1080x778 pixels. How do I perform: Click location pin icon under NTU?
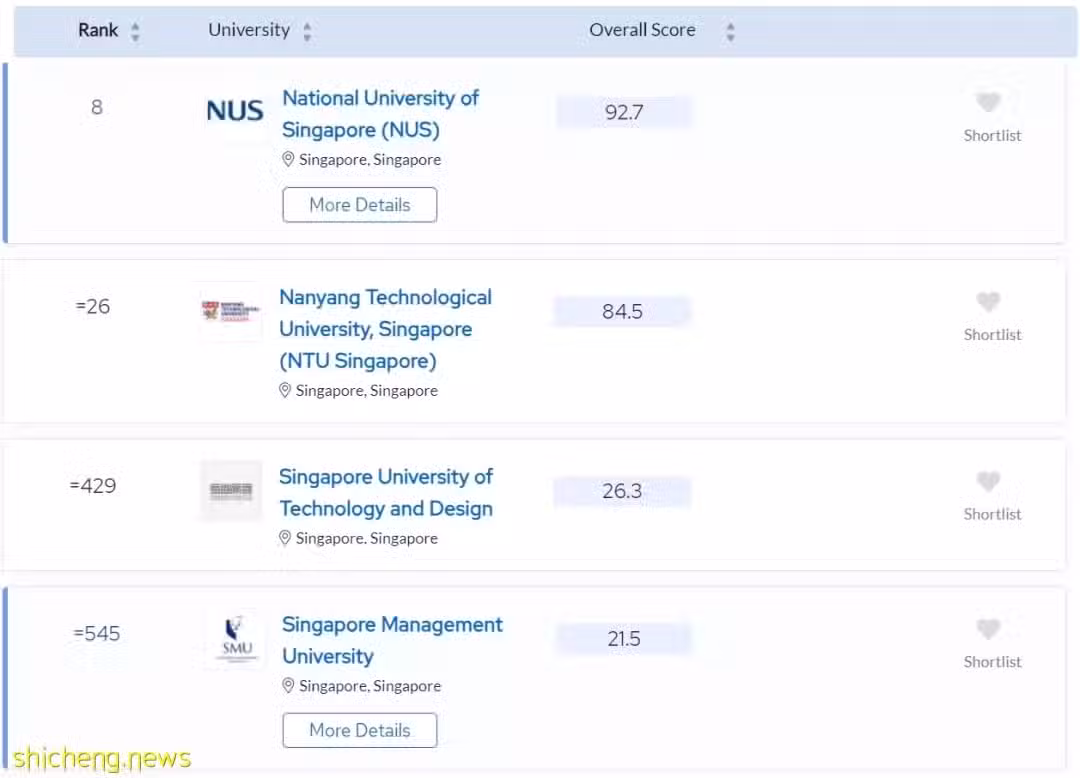click(x=284, y=390)
